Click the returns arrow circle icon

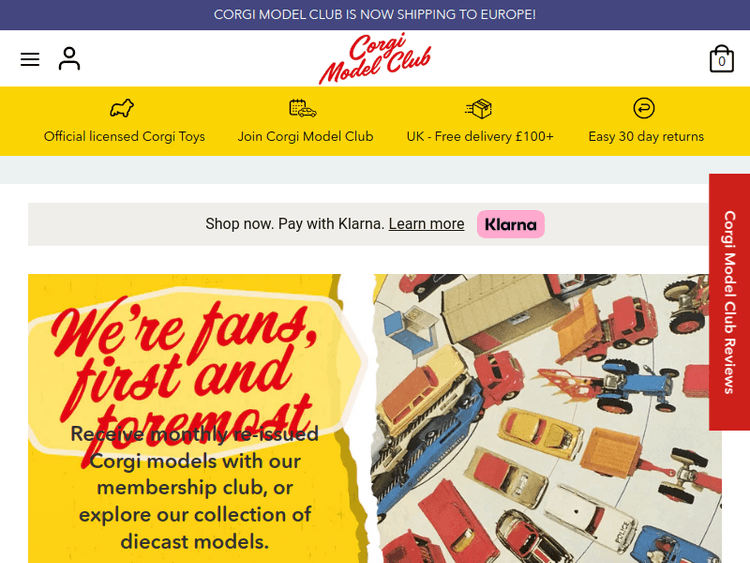[644, 108]
